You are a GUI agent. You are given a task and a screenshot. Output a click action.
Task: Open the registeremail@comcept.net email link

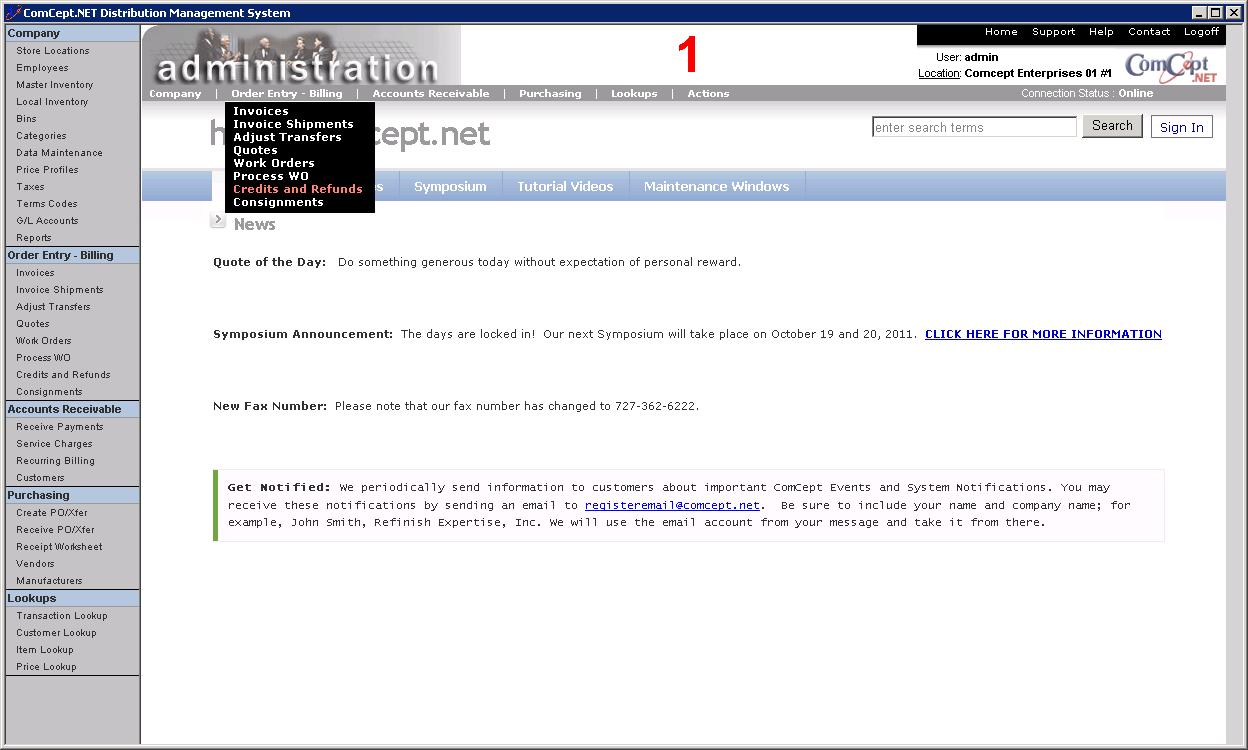click(672, 505)
